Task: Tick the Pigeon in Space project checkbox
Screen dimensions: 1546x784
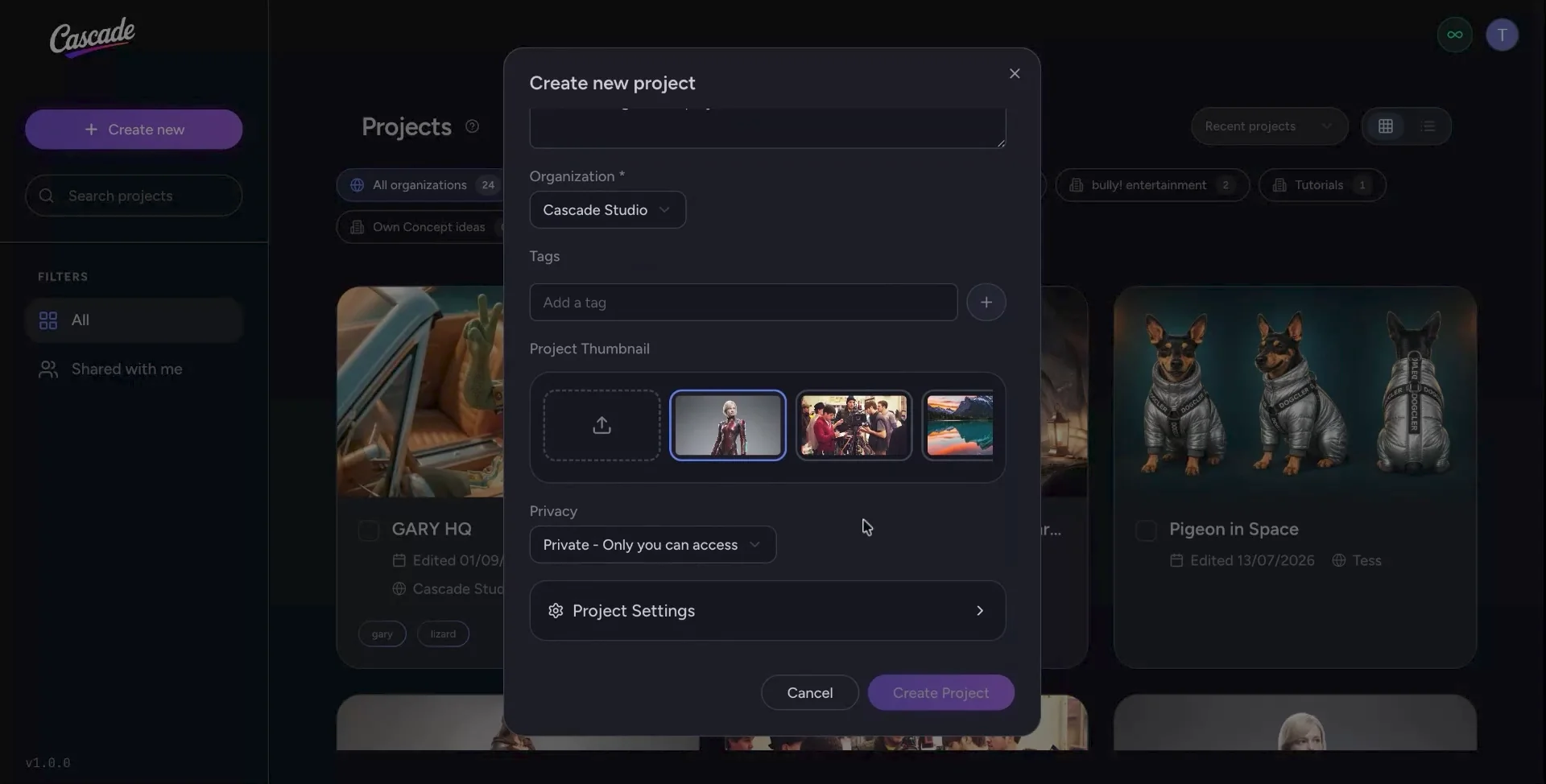Action: tap(1146, 530)
